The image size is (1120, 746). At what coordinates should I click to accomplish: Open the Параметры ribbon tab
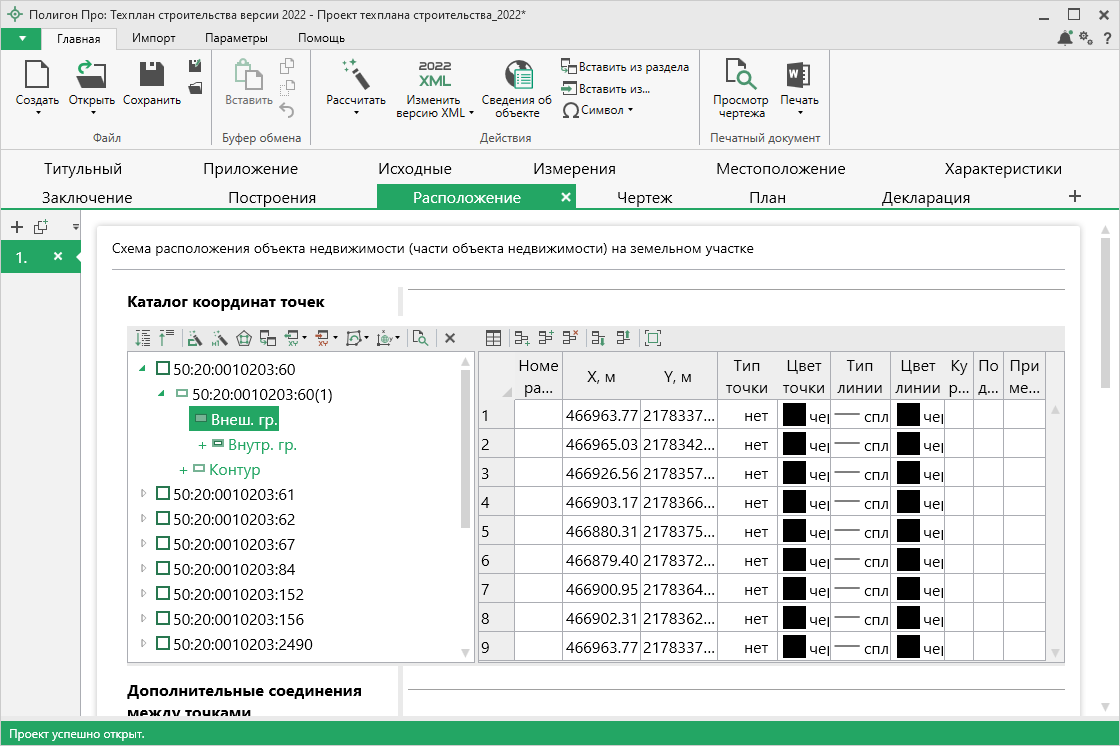236,38
